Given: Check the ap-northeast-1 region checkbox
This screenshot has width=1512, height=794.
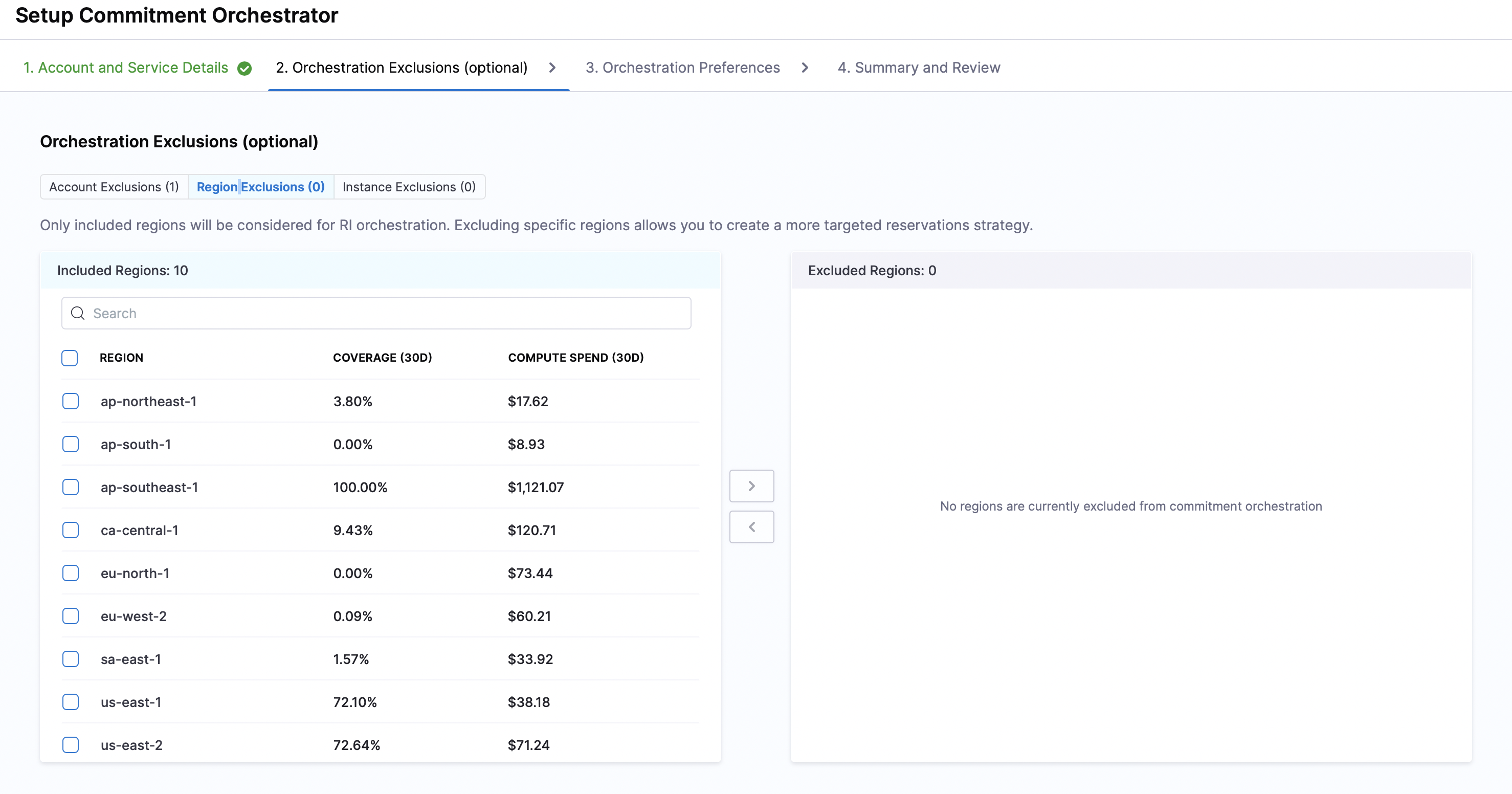Looking at the screenshot, I should tap(71, 401).
